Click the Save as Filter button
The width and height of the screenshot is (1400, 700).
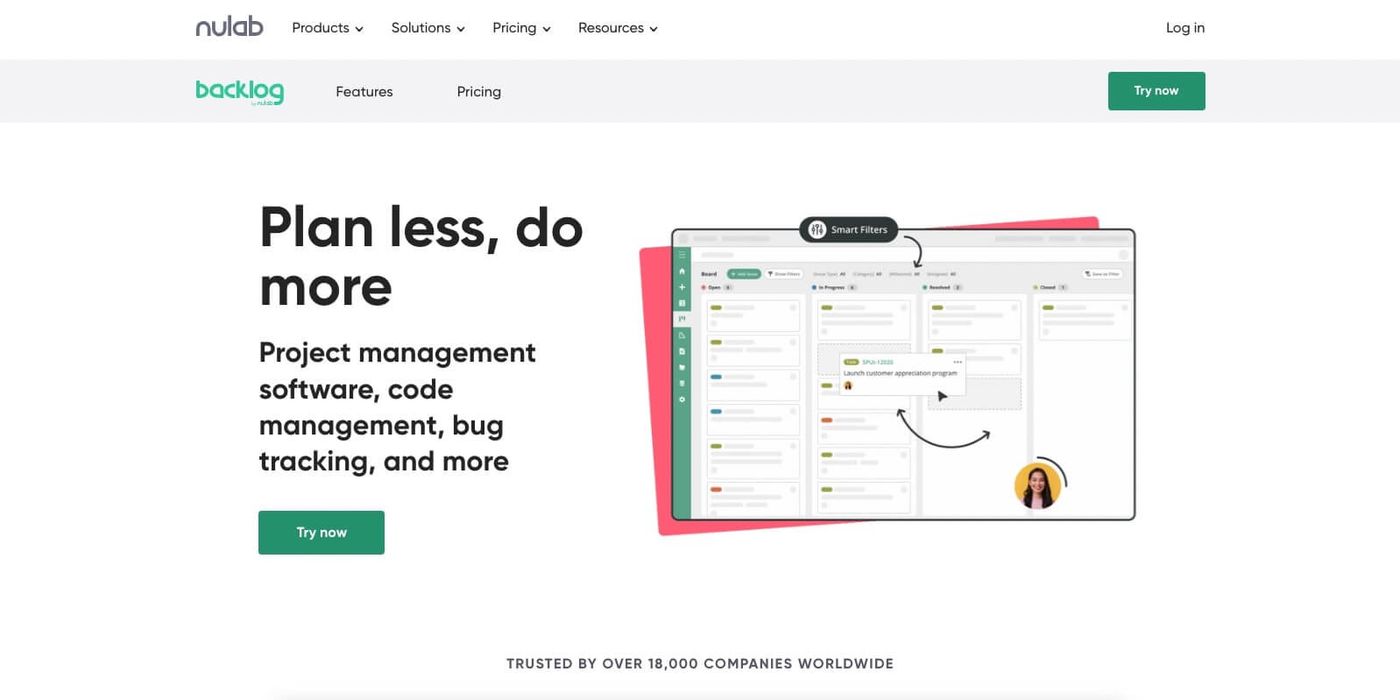tap(1102, 274)
